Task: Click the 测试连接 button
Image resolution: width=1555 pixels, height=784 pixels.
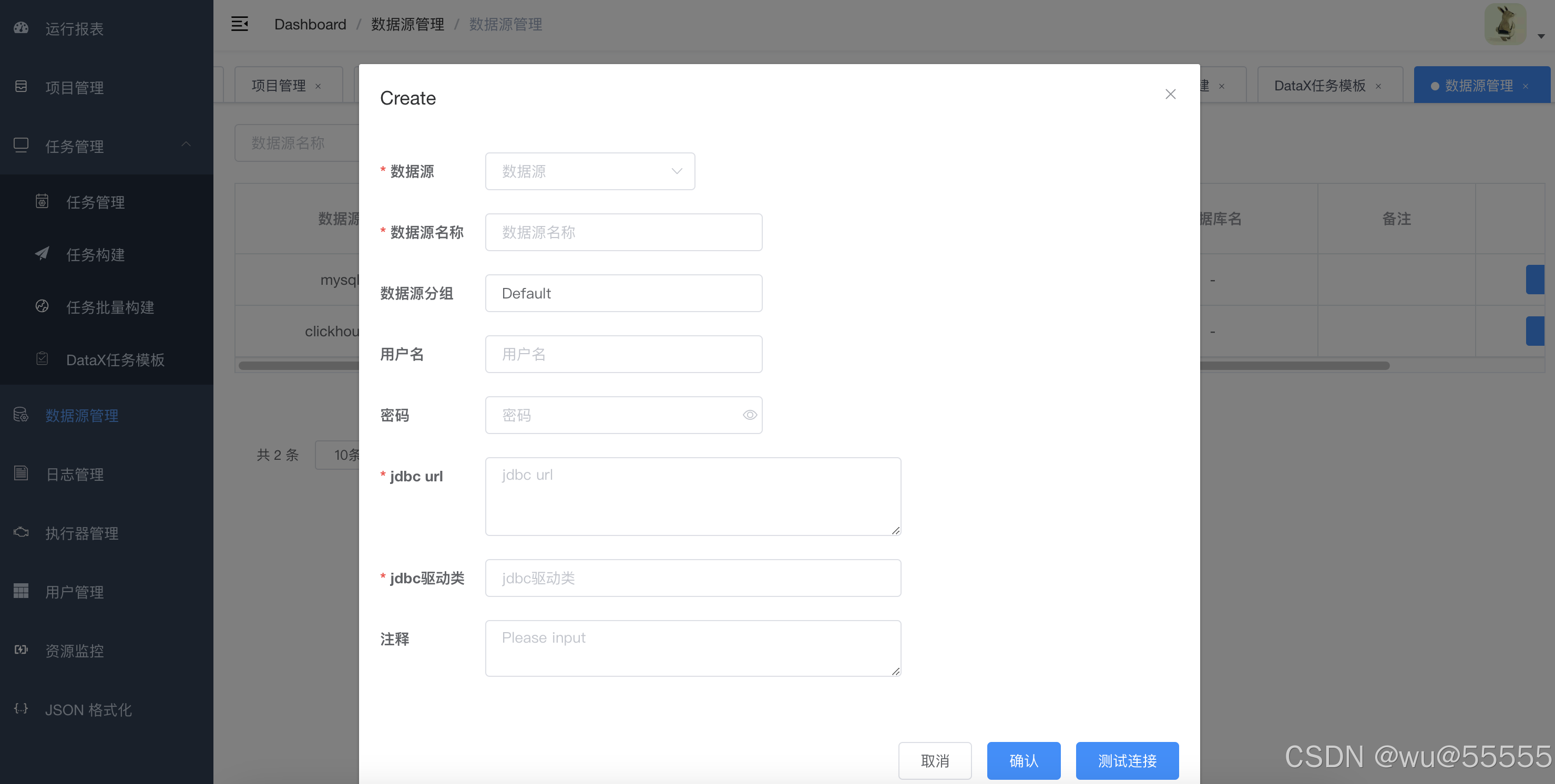Action: (1127, 760)
